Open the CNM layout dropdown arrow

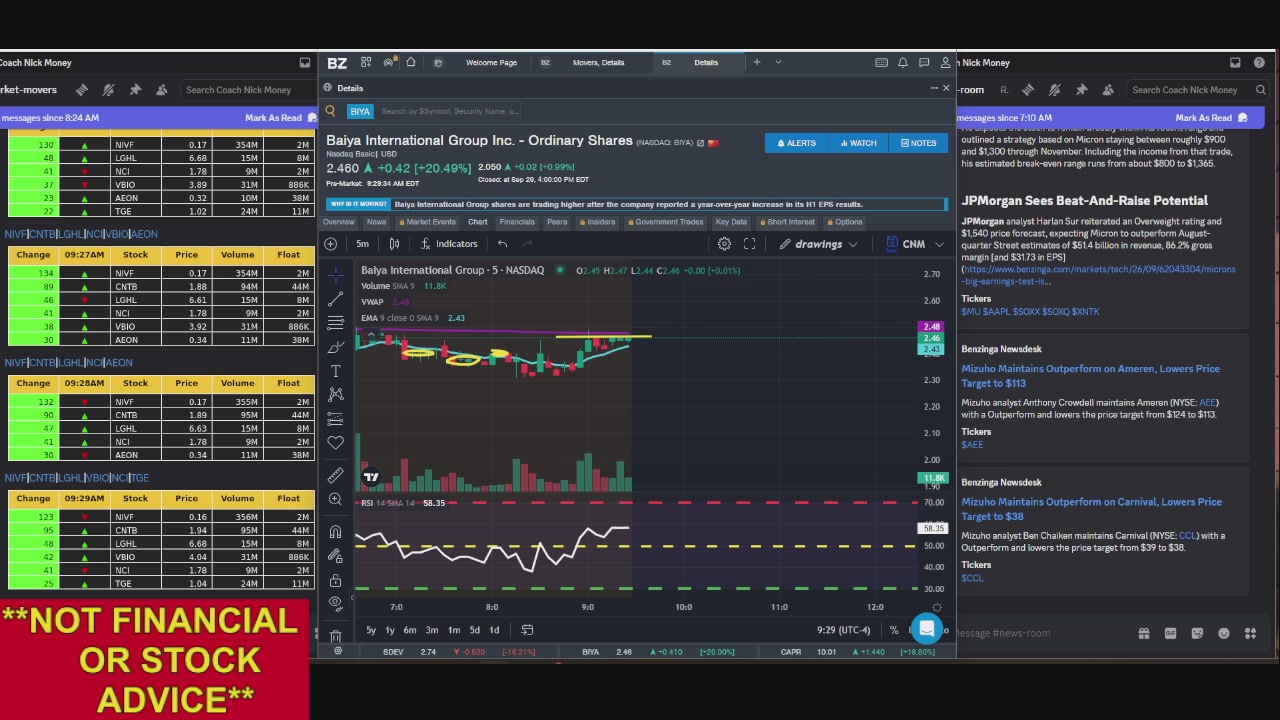pyautogui.click(x=939, y=244)
